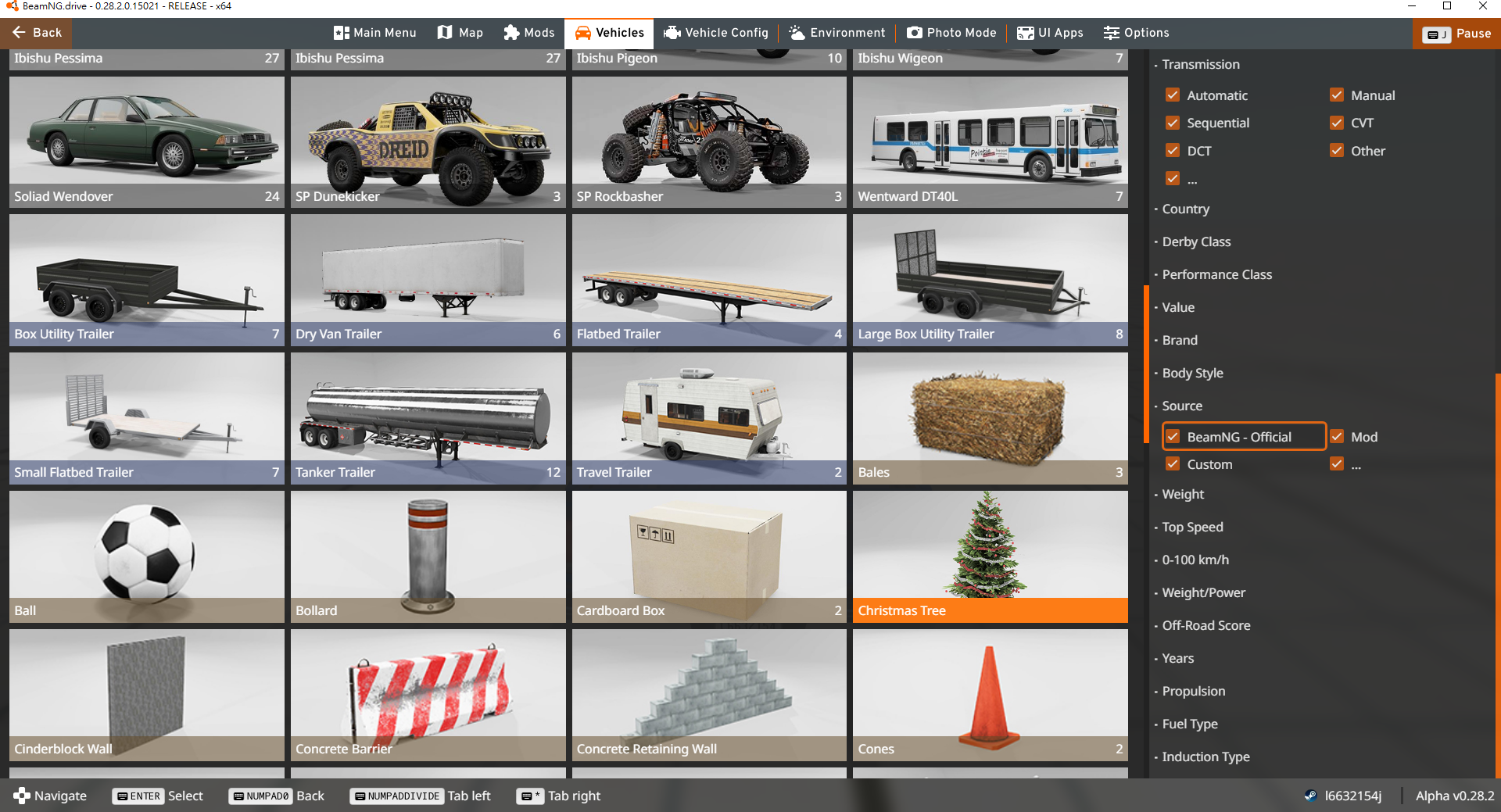Select the Ball prop
The image size is (1501, 812).
coord(147,556)
